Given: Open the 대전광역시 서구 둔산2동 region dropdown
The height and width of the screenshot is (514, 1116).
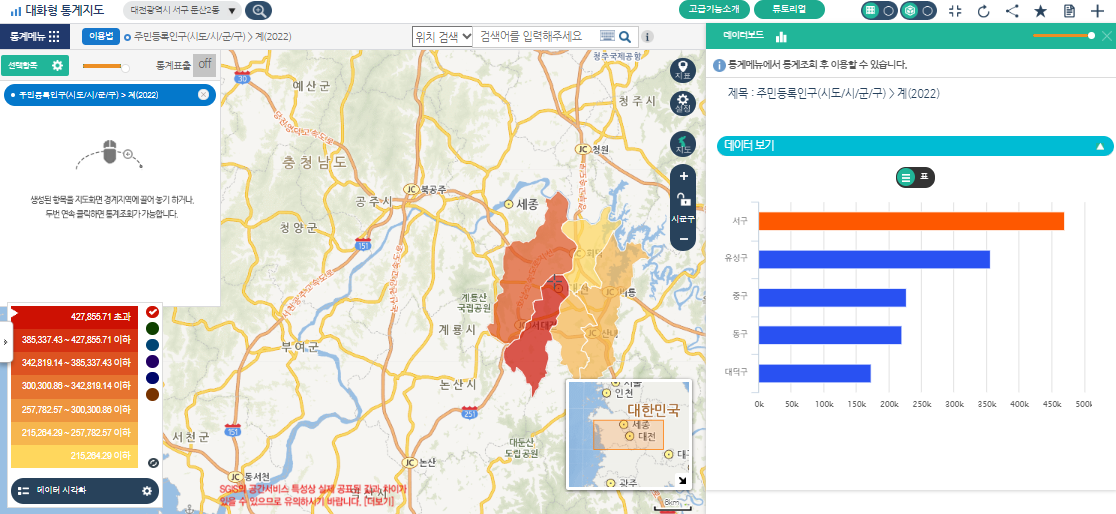Looking at the screenshot, I should point(184,11).
